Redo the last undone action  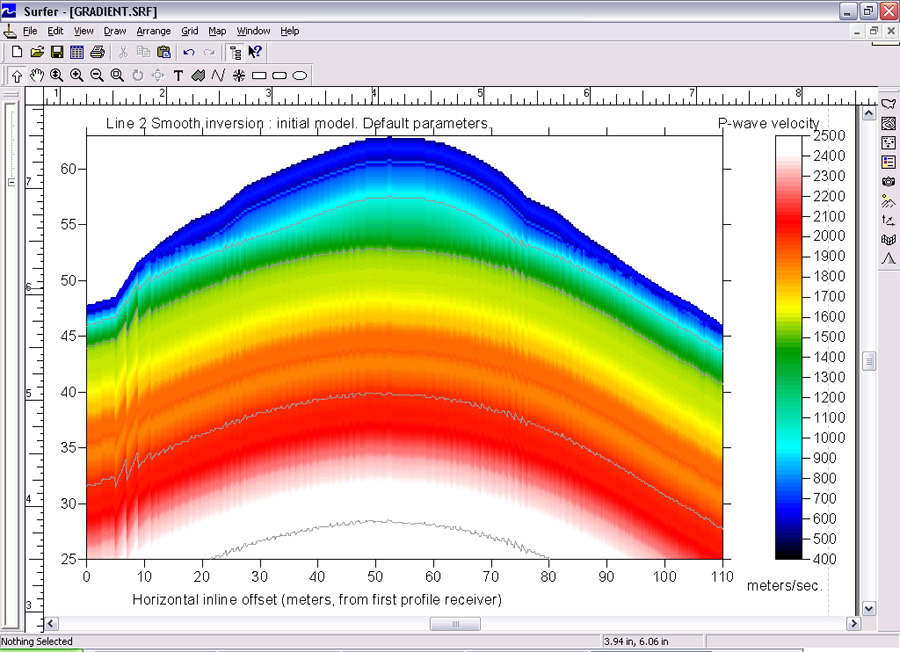click(209, 52)
